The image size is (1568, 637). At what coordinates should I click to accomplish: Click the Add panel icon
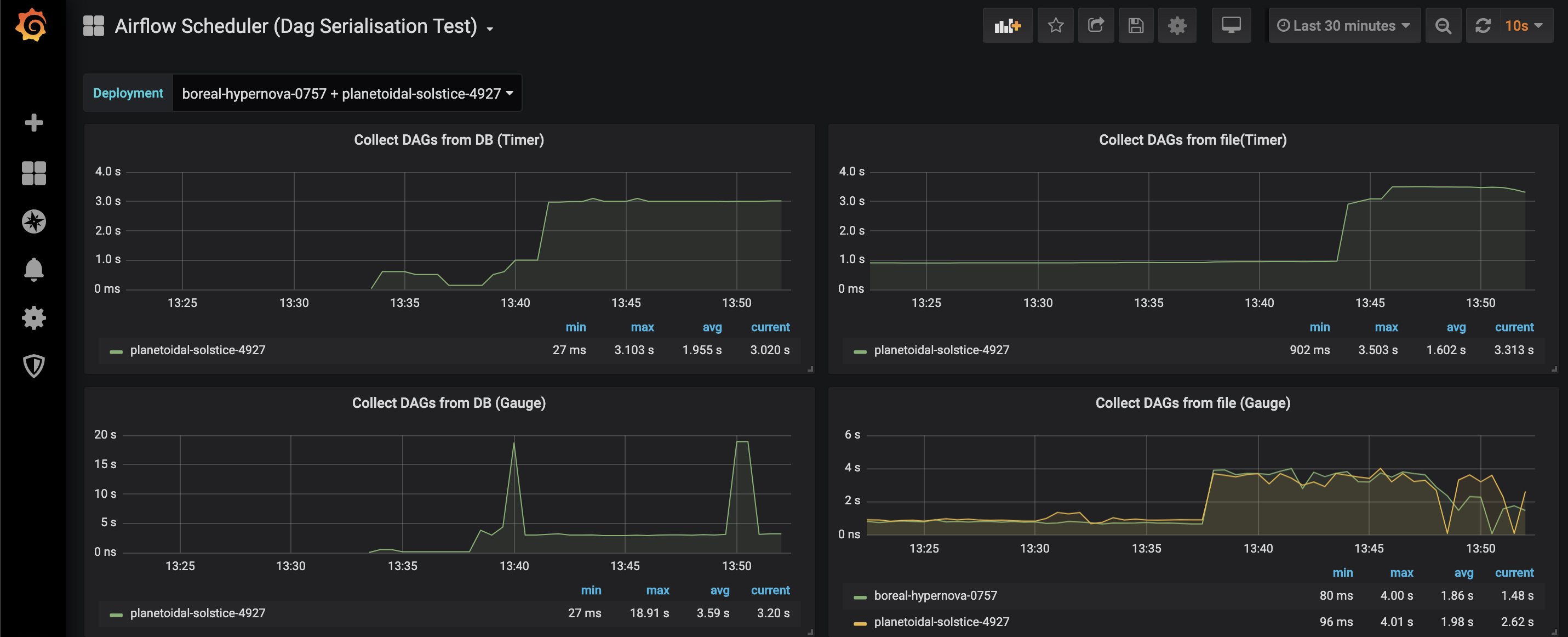(x=1007, y=26)
